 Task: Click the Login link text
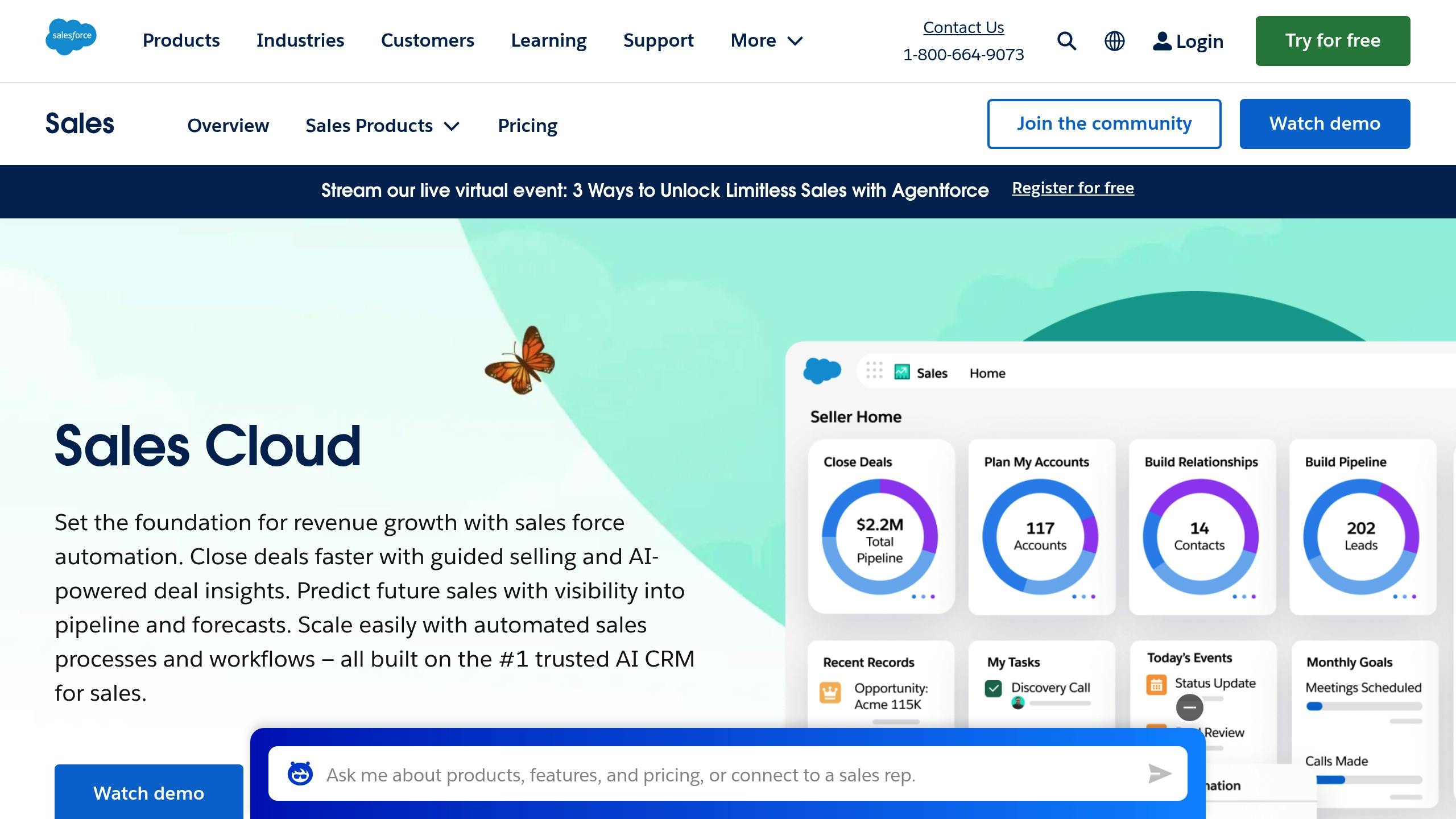pyautogui.click(x=1199, y=42)
